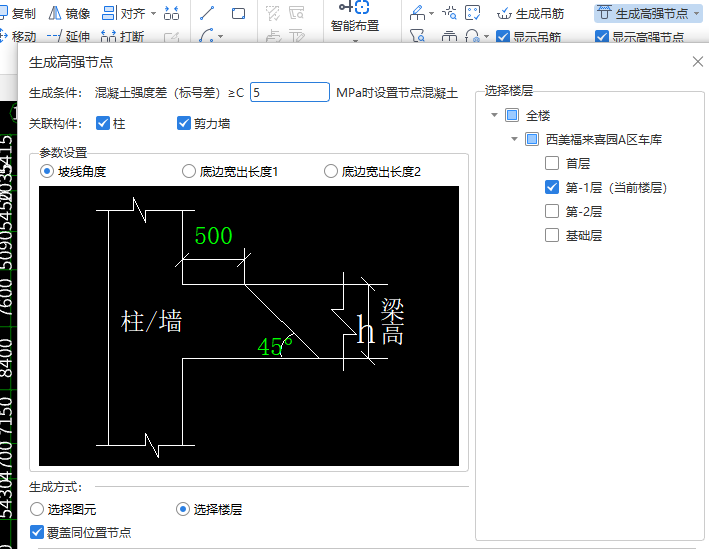Close the 生成高强节点 dialog
Screen dimensions: 709x549
click(x=698, y=62)
